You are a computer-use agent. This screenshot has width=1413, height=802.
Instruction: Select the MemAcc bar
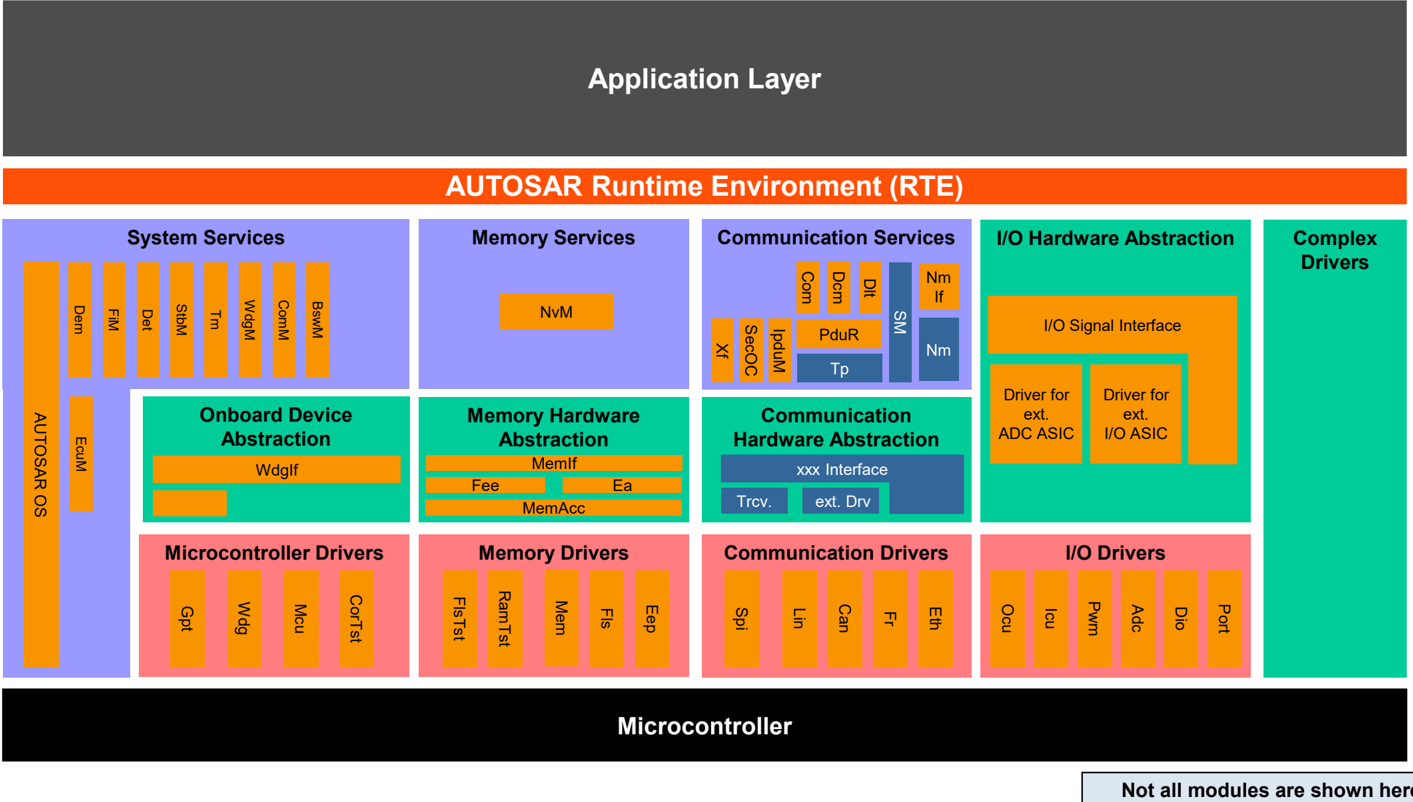554,508
